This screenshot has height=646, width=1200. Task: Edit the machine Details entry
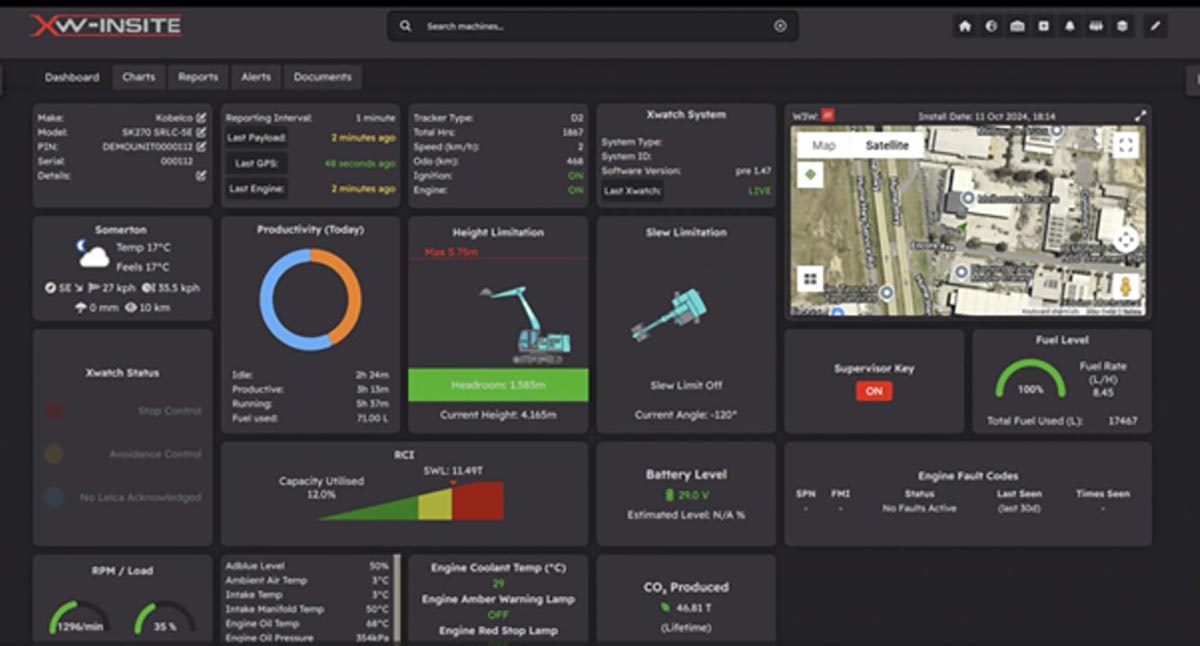click(x=201, y=175)
